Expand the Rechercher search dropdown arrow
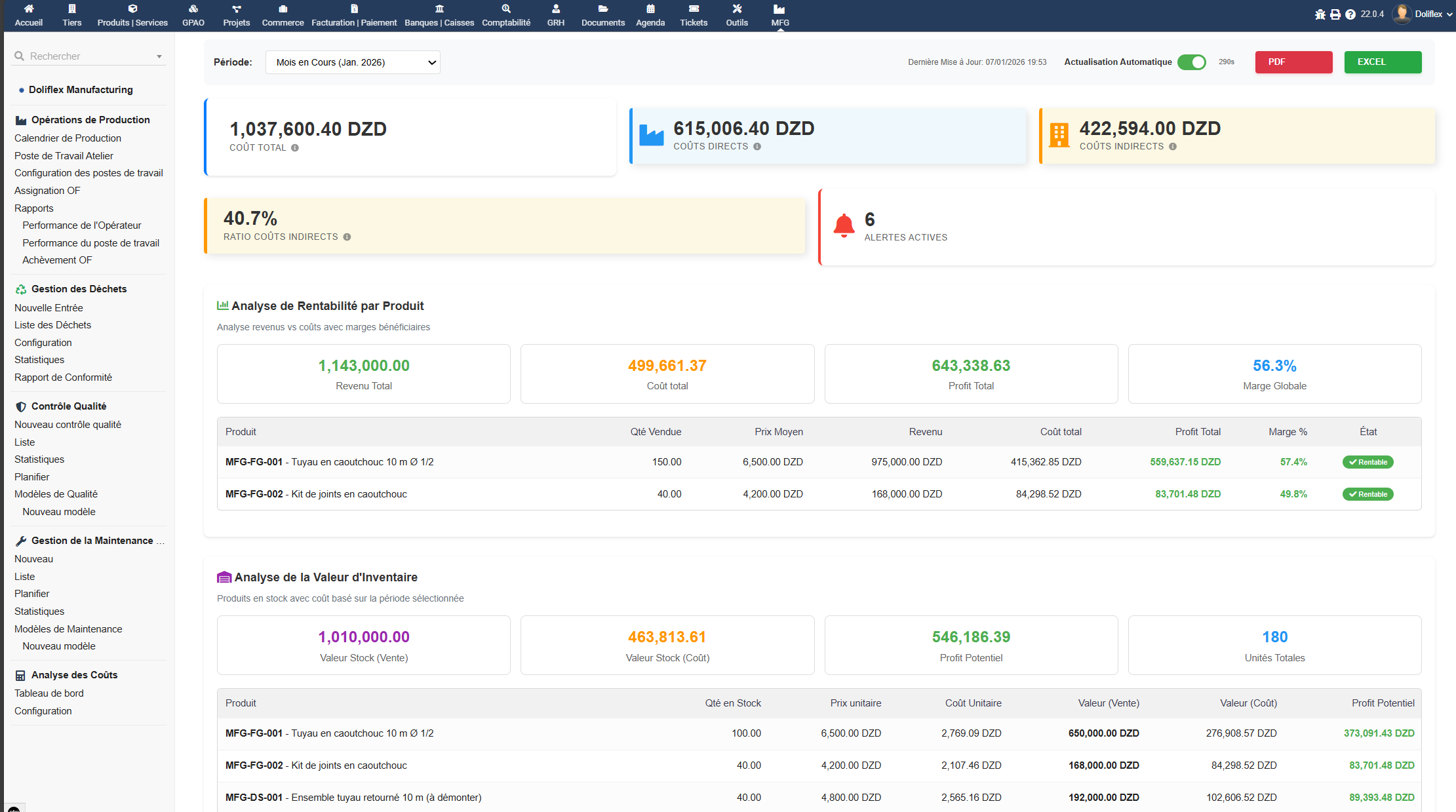The width and height of the screenshot is (1456, 812). (x=159, y=57)
